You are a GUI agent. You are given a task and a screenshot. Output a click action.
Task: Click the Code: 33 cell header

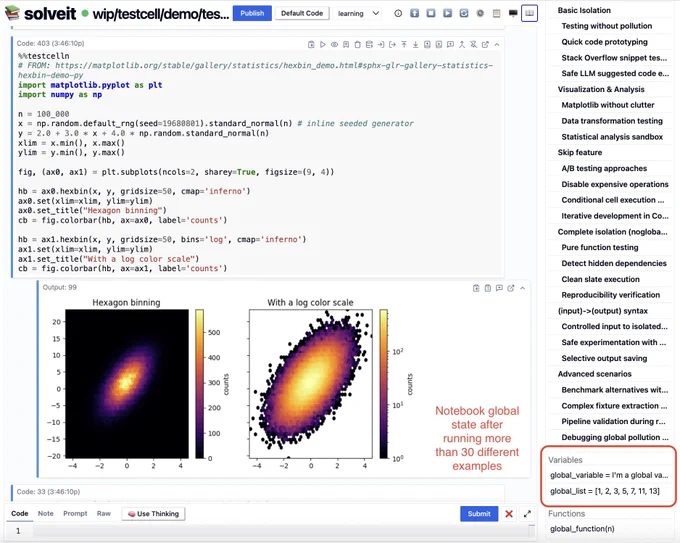click(48, 492)
